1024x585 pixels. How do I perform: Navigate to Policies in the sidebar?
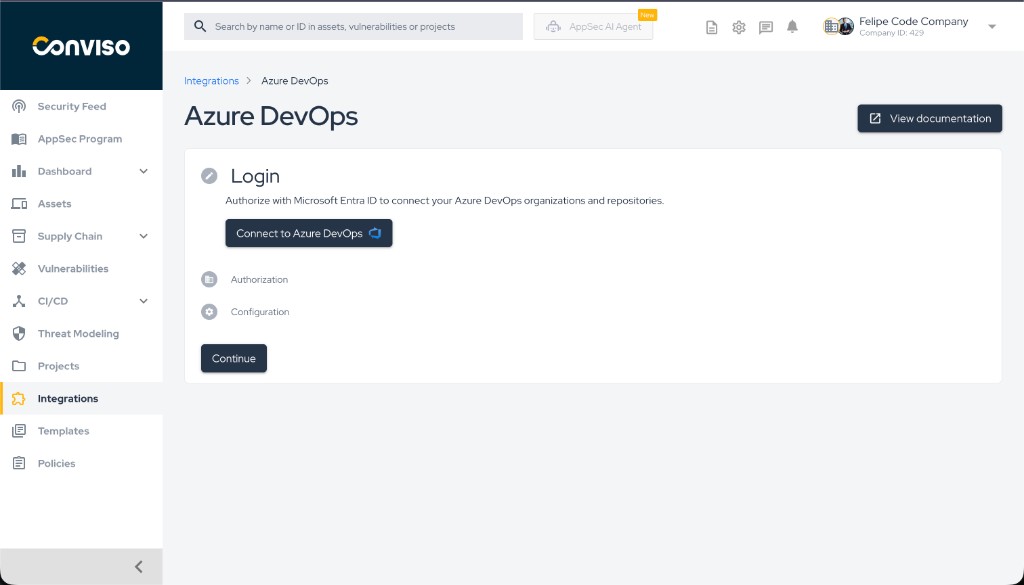58,463
